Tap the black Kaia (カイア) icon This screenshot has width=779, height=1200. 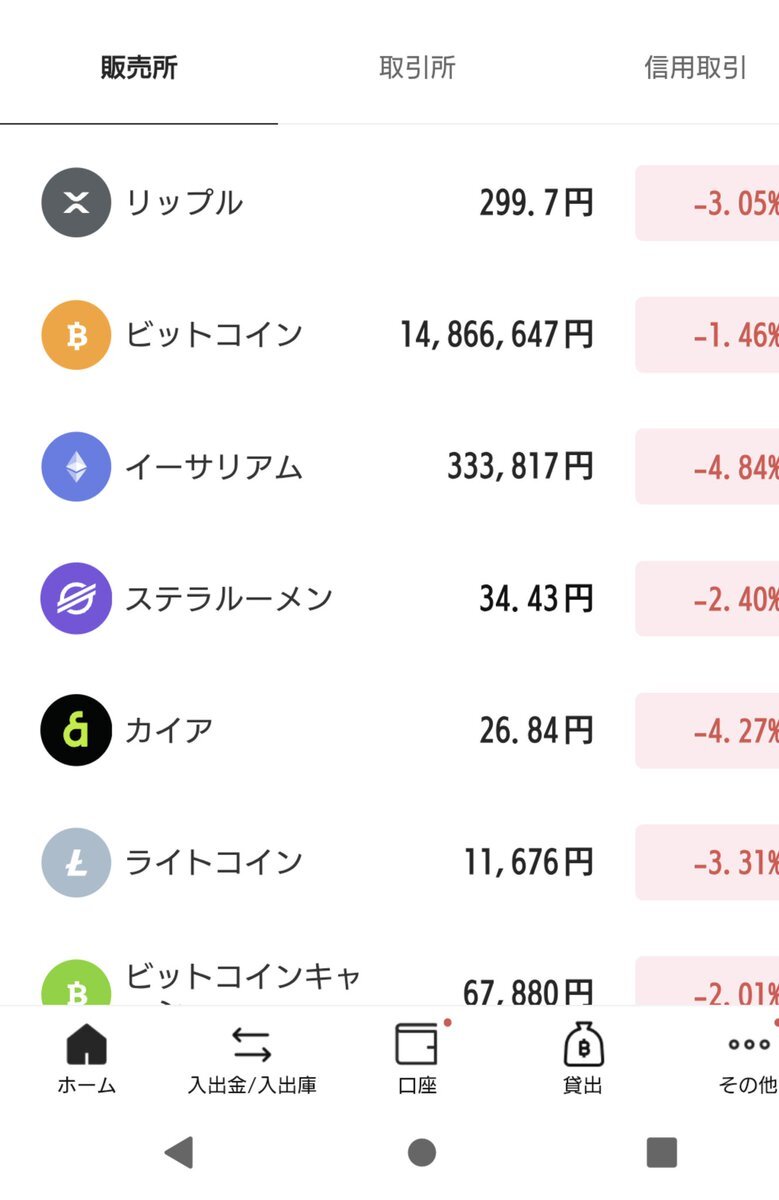[76, 730]
